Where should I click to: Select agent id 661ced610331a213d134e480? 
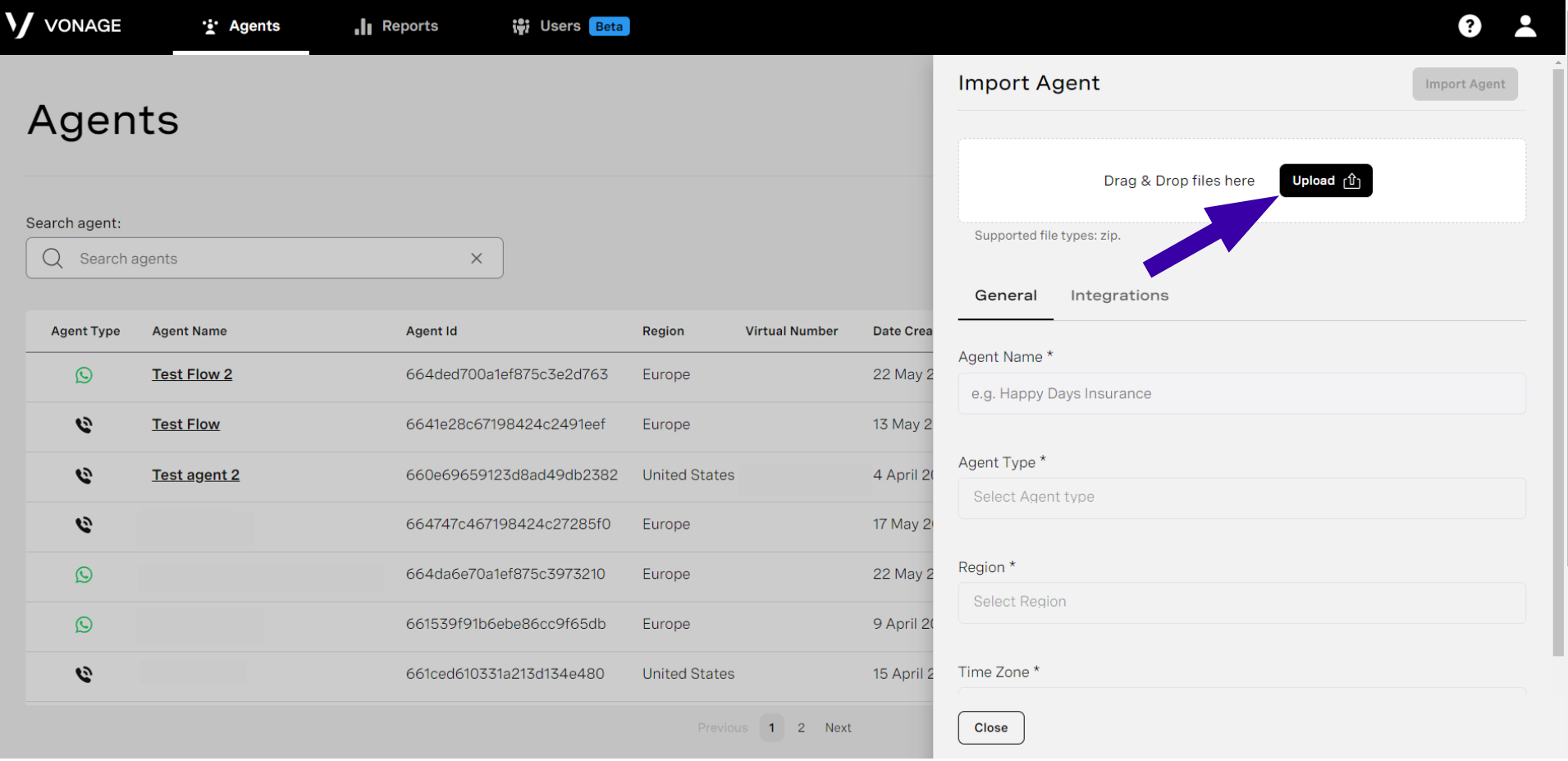coord(505,674)
